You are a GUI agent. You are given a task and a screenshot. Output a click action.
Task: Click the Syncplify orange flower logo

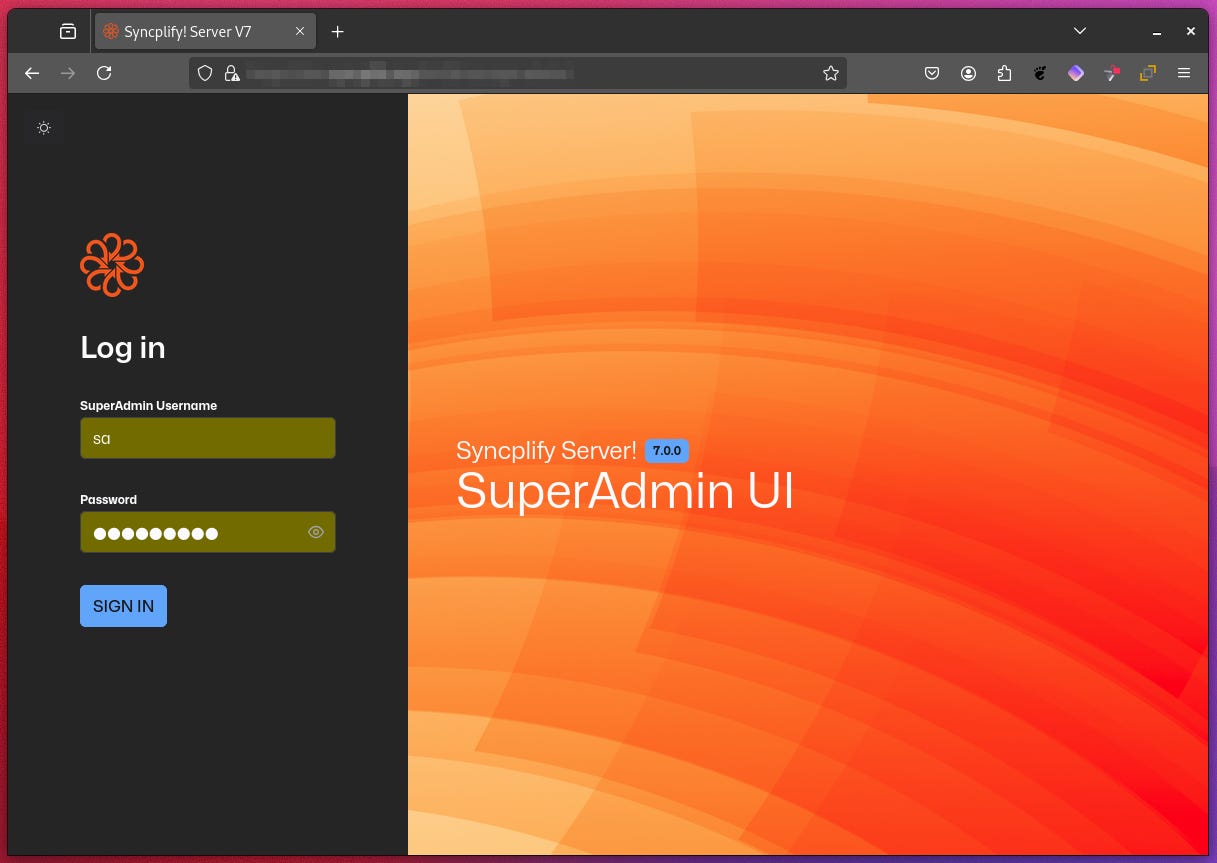112,264
